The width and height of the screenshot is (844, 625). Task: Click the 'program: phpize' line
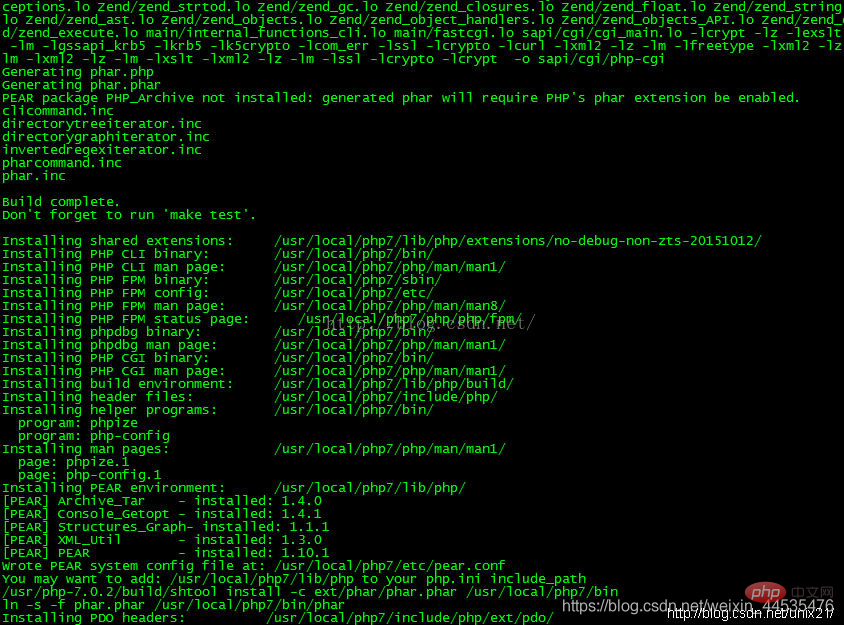pos(78,423)
